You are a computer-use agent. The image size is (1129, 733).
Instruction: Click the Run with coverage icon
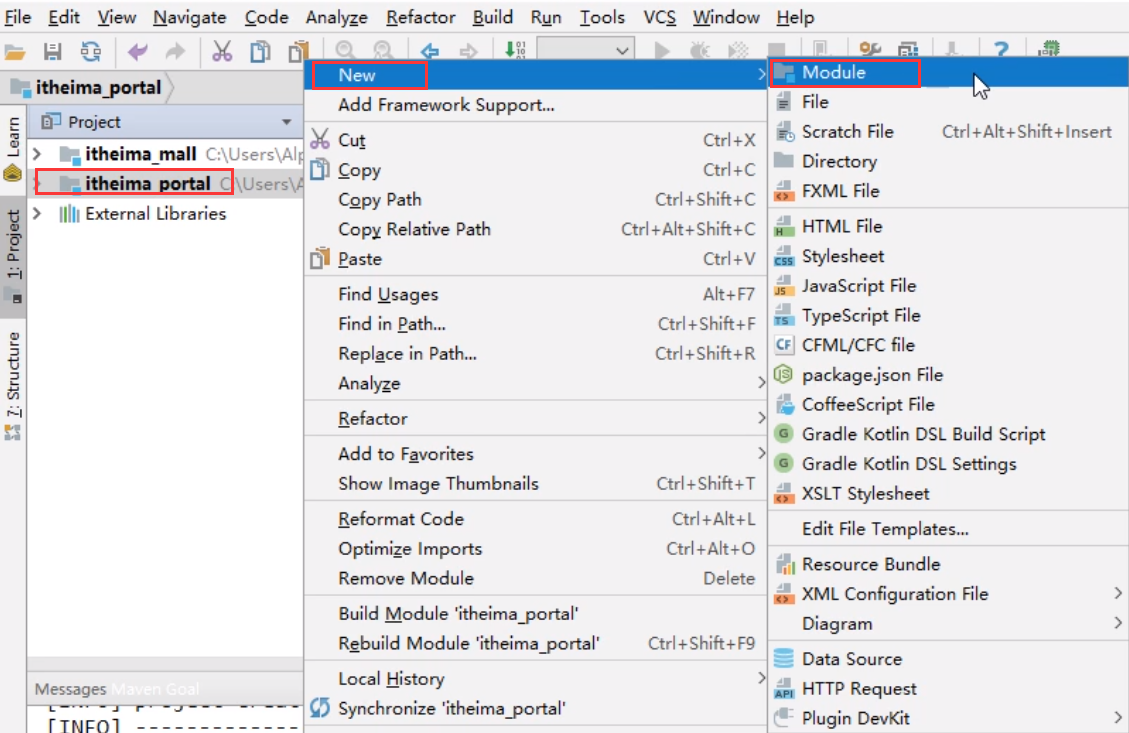click(738, 50)
